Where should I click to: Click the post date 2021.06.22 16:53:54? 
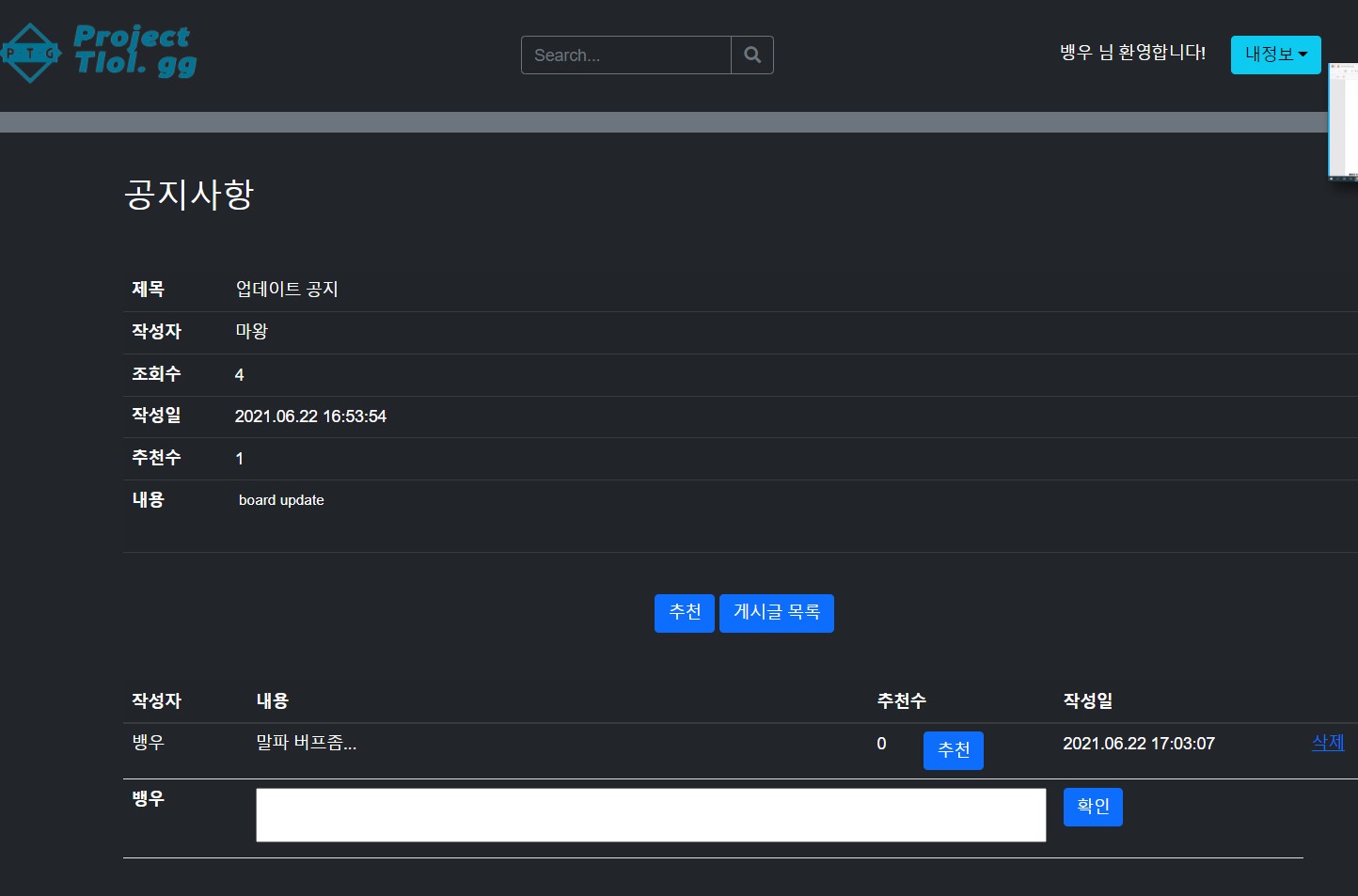pos(310,417)
